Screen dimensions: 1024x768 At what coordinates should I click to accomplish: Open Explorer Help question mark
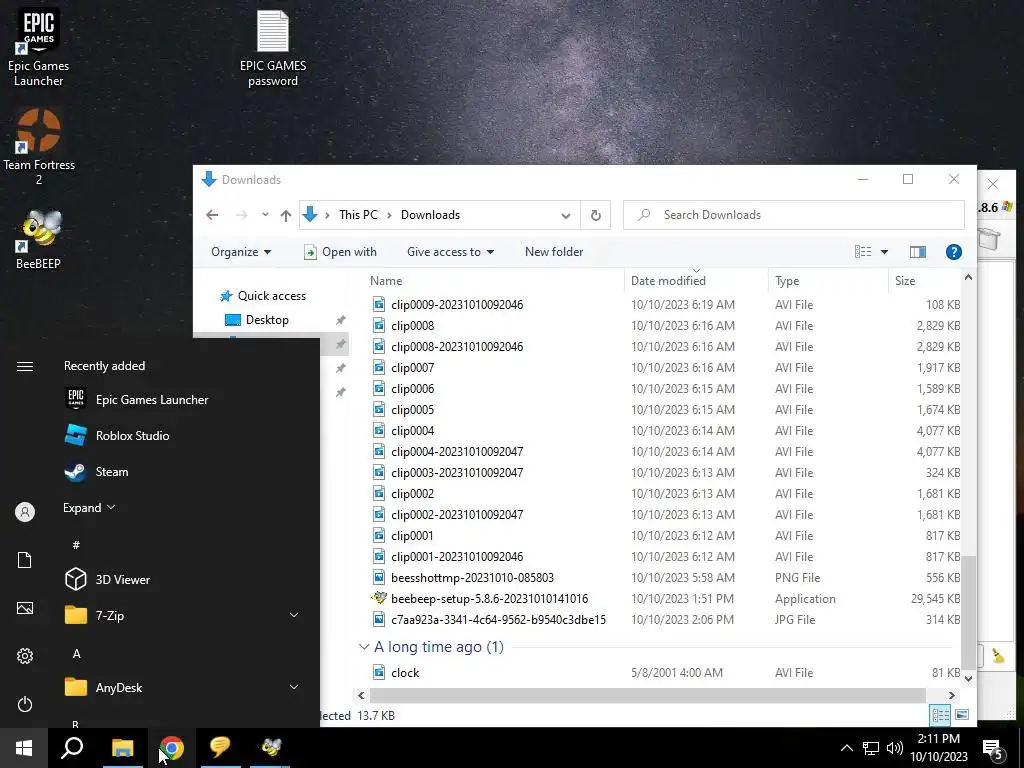coord(953,252)
